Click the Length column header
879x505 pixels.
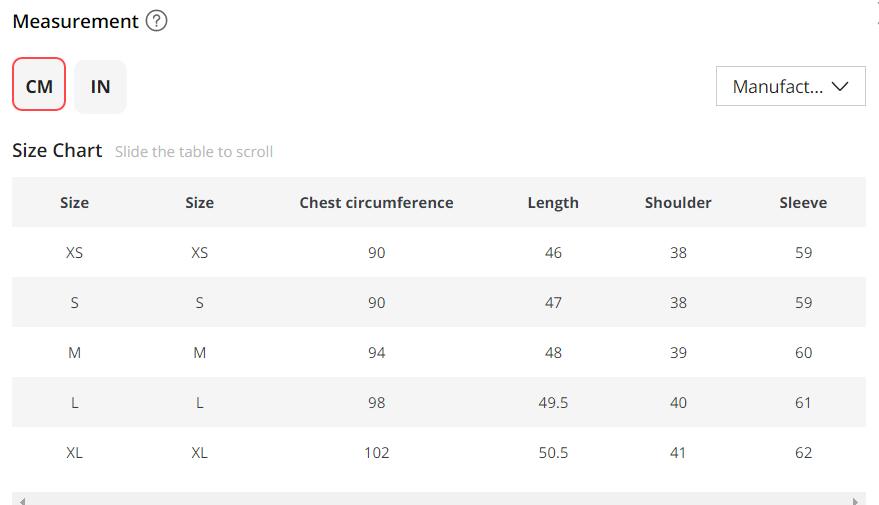click(553, 203)
